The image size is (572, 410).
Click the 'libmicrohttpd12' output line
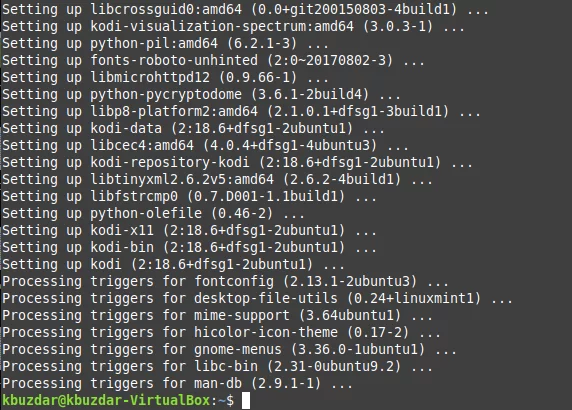165,77
